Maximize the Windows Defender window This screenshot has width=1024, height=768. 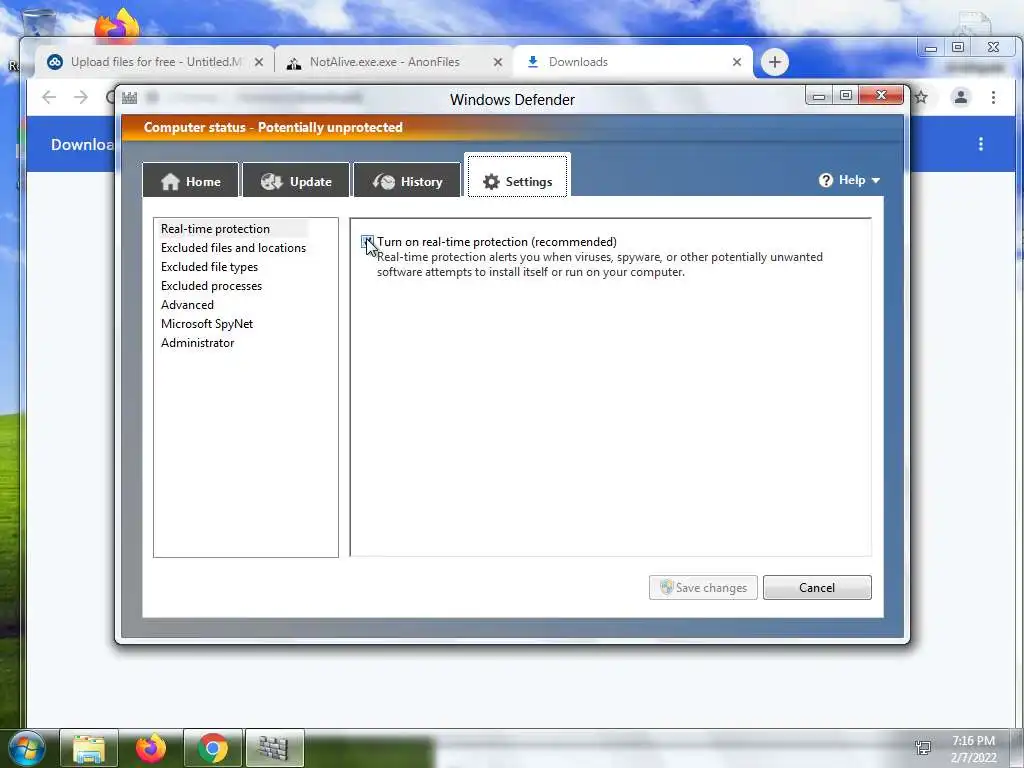pyautogui.click(x=846, y=96)
